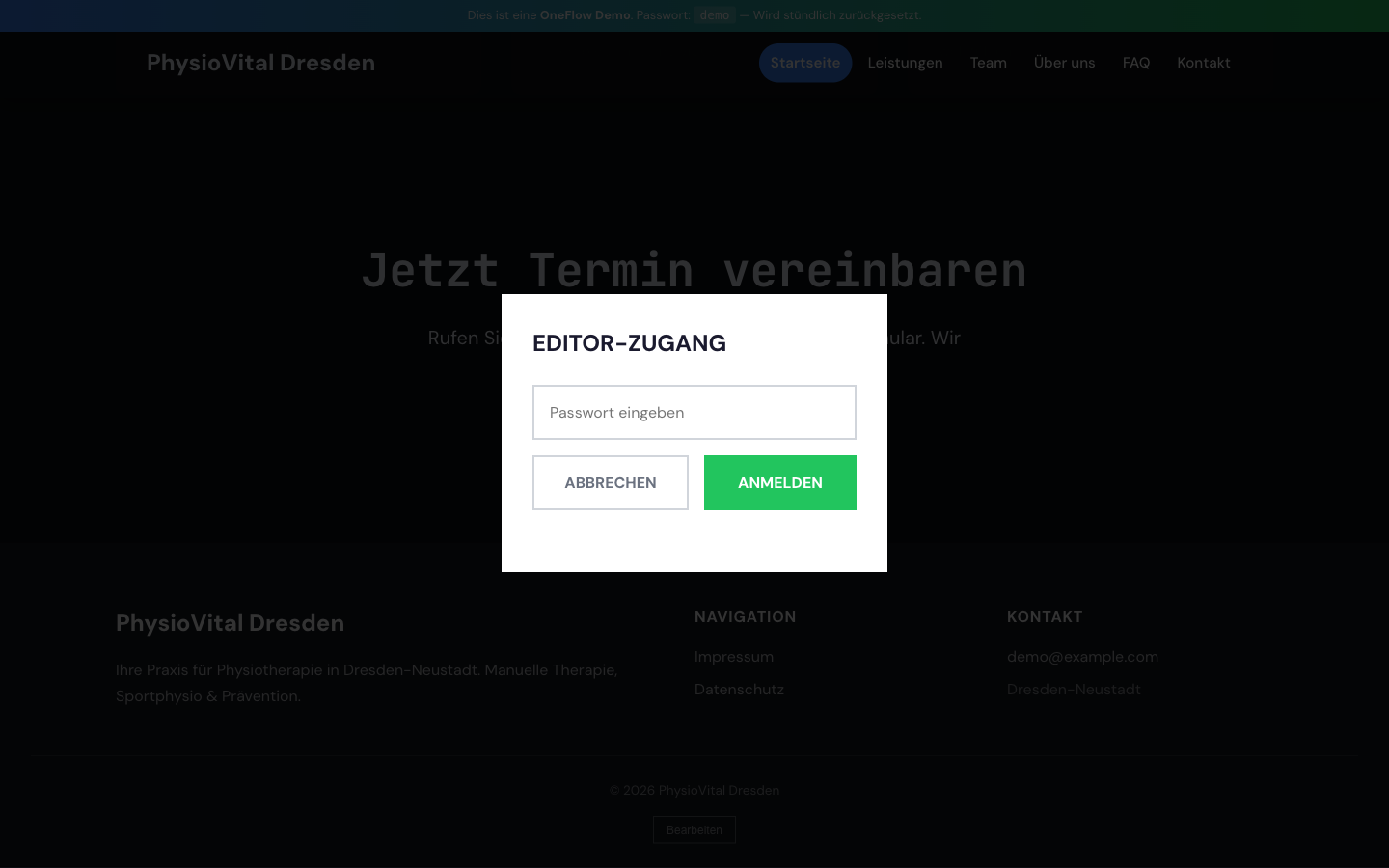Click the OneFlow Demo banner text
The height and width of the screenshot is (868, 1389).
pyautogui.click(x=586, y=15)
